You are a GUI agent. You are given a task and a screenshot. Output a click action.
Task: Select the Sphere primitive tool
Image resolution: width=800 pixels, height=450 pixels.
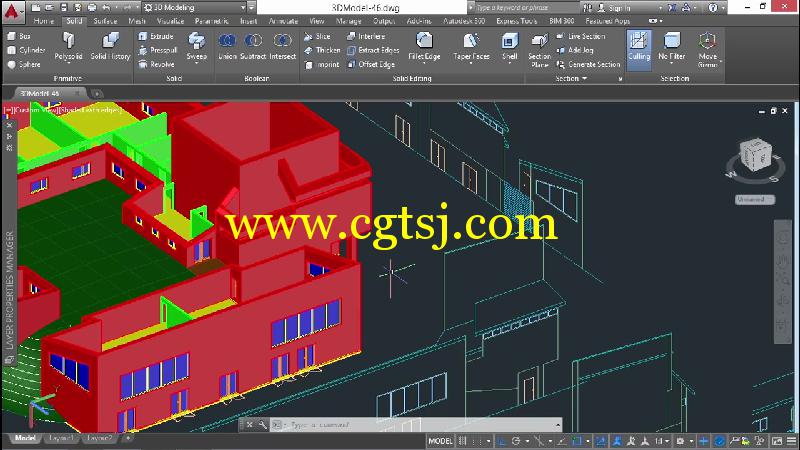24,64
